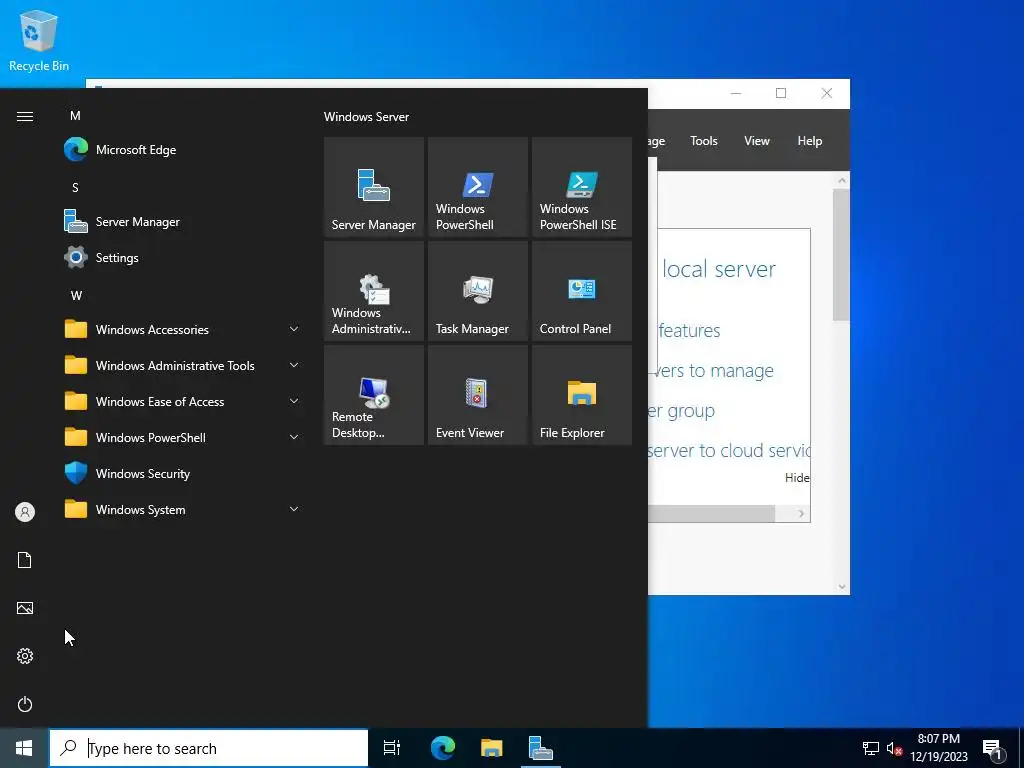This screenshot has width=1024, height=768.
Task: Click the 'W' letter header in the app list
Action: (76, 295)
